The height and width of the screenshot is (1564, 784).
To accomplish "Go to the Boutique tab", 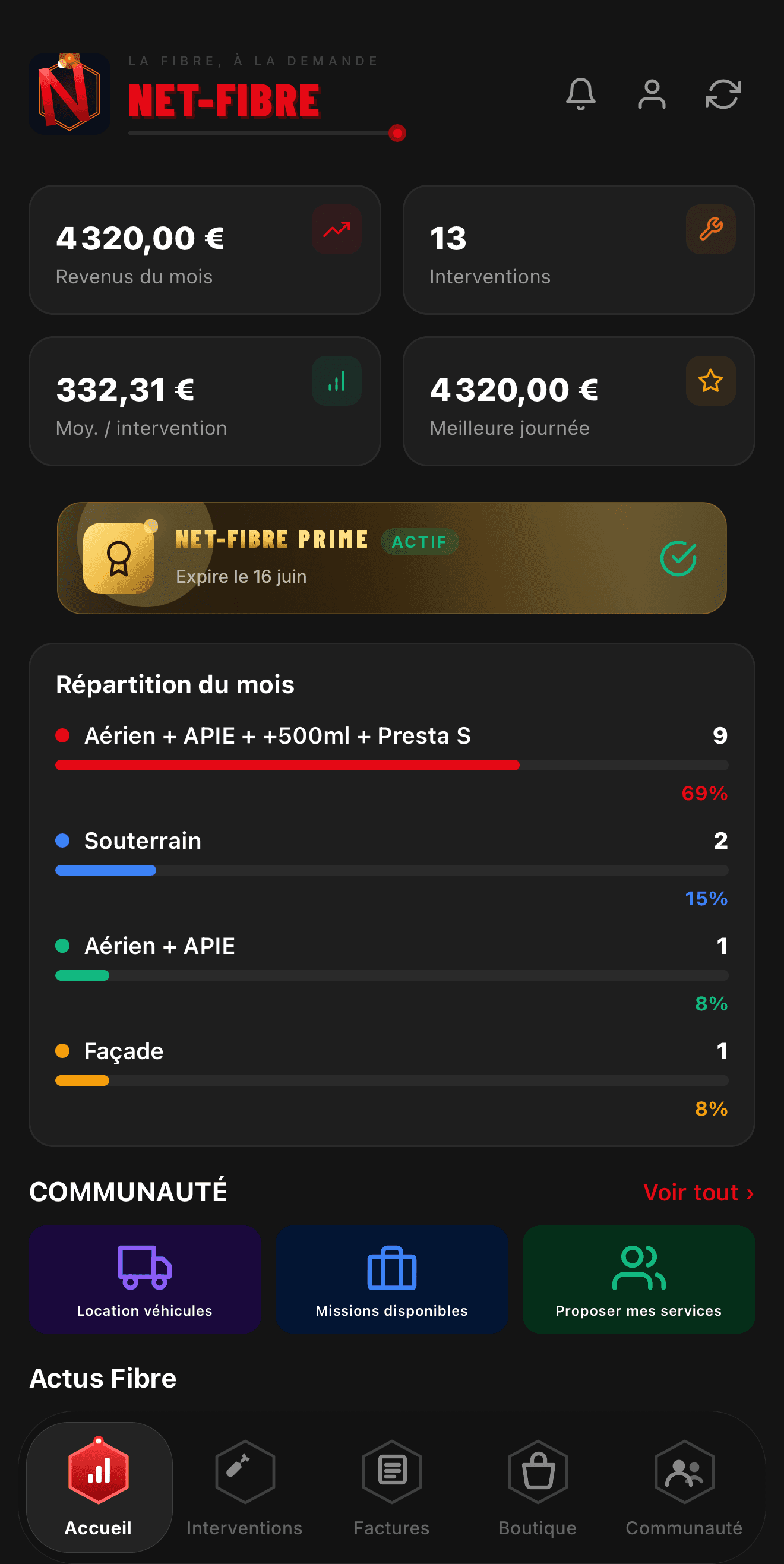I will coord(538,1486).
